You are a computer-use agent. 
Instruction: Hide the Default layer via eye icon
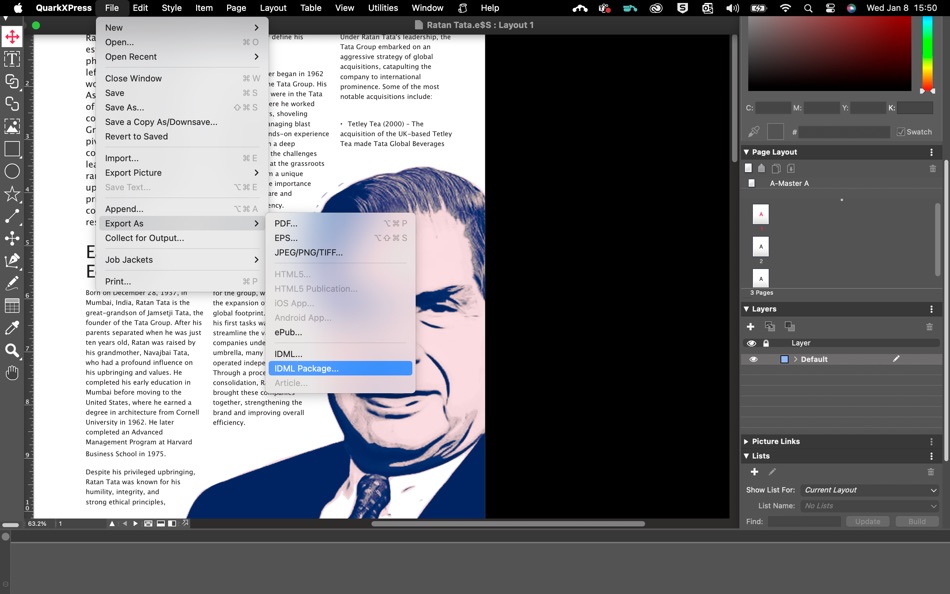[753, 359]
